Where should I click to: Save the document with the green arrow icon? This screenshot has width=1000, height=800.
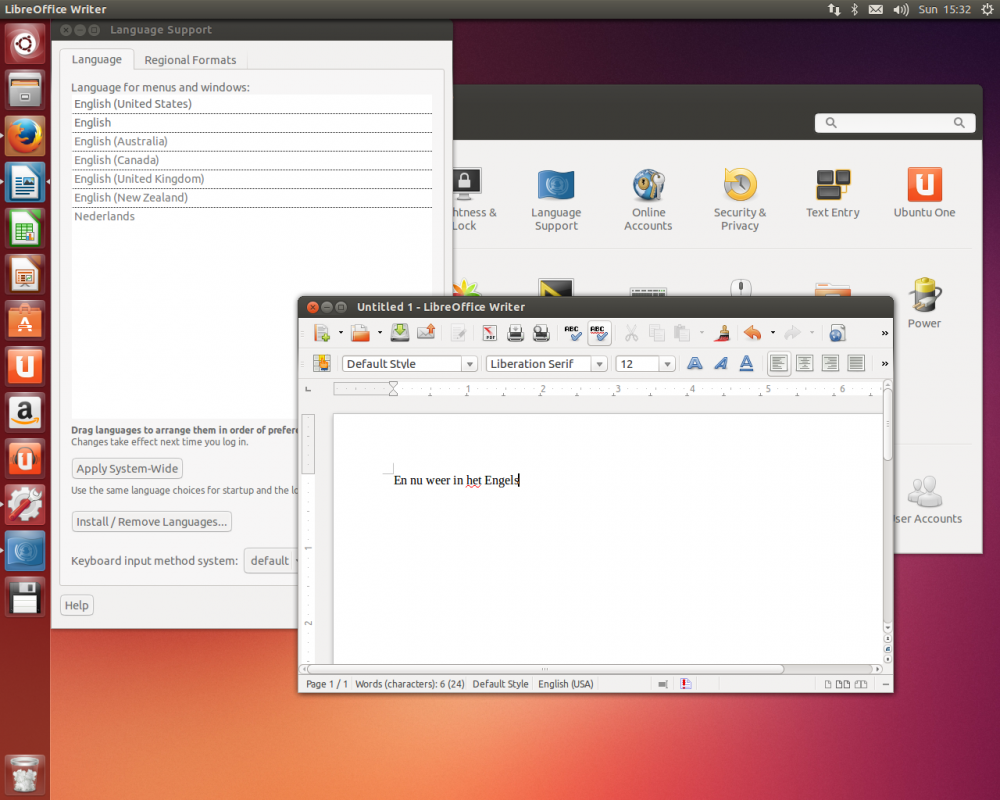[x=400, y=332]
